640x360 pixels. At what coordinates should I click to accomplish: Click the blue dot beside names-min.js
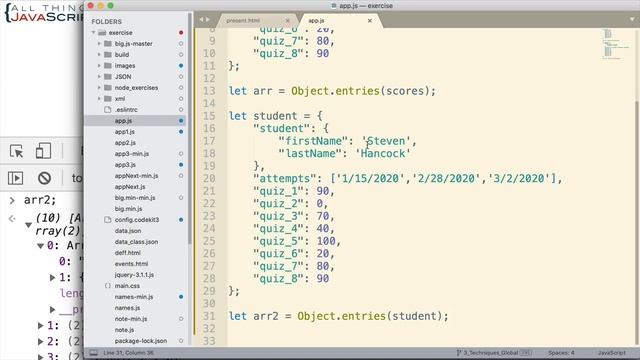point(181,297)
